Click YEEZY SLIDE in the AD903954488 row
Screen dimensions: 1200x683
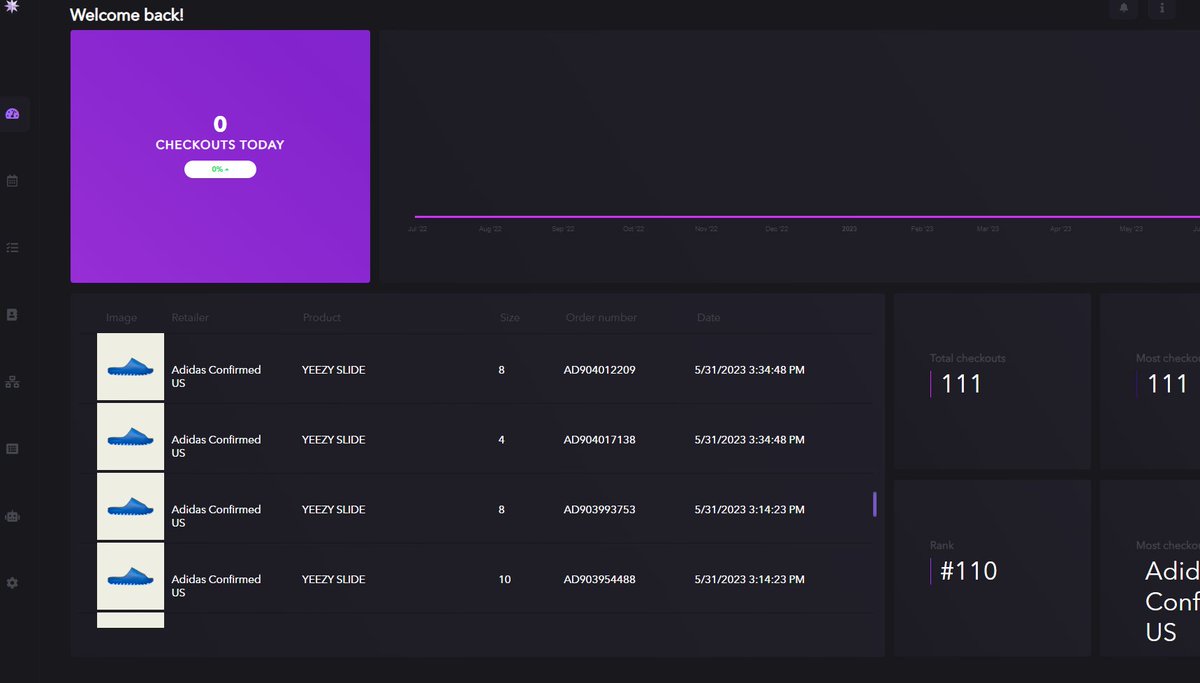[334, 580]
